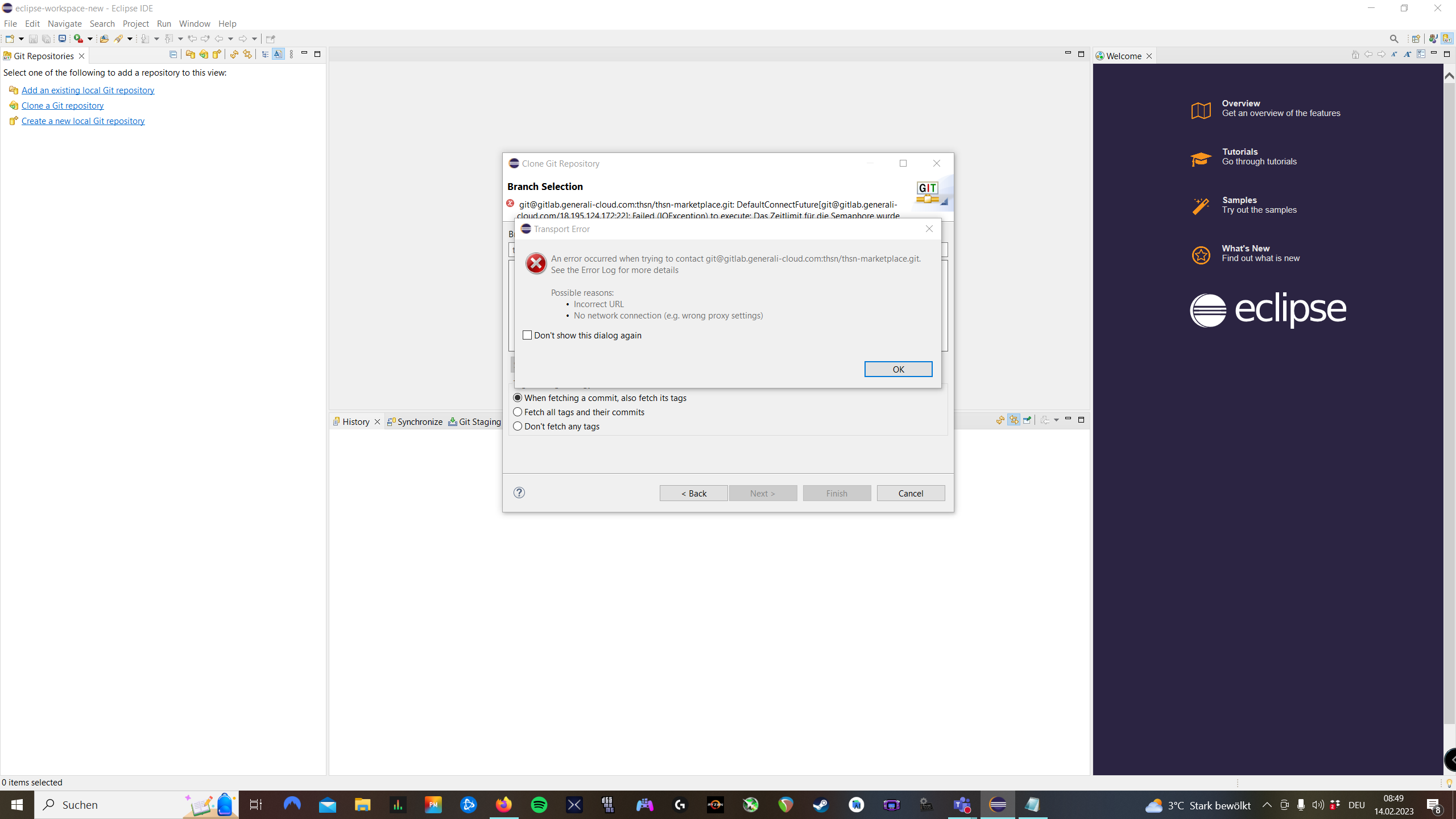
Task: Open Tutorials on the Welcome page
Action: (1244, 157)
